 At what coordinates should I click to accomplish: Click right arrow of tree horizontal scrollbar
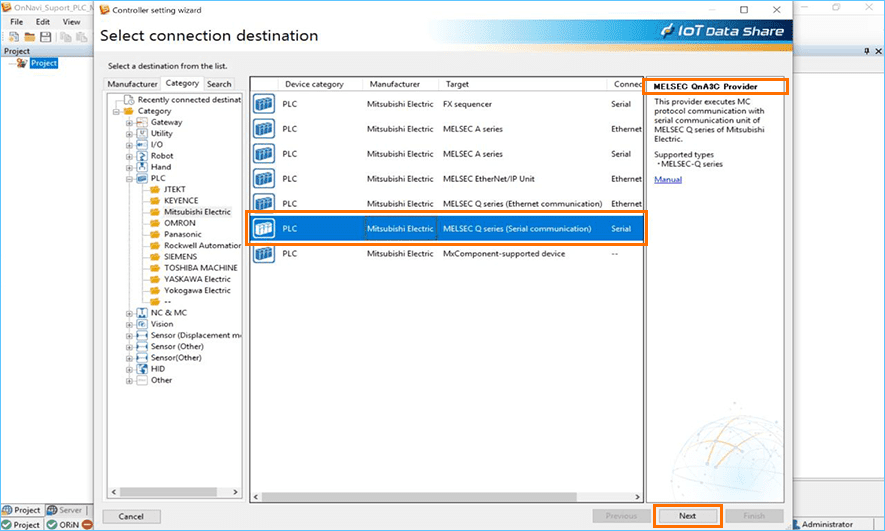(235, 492)
